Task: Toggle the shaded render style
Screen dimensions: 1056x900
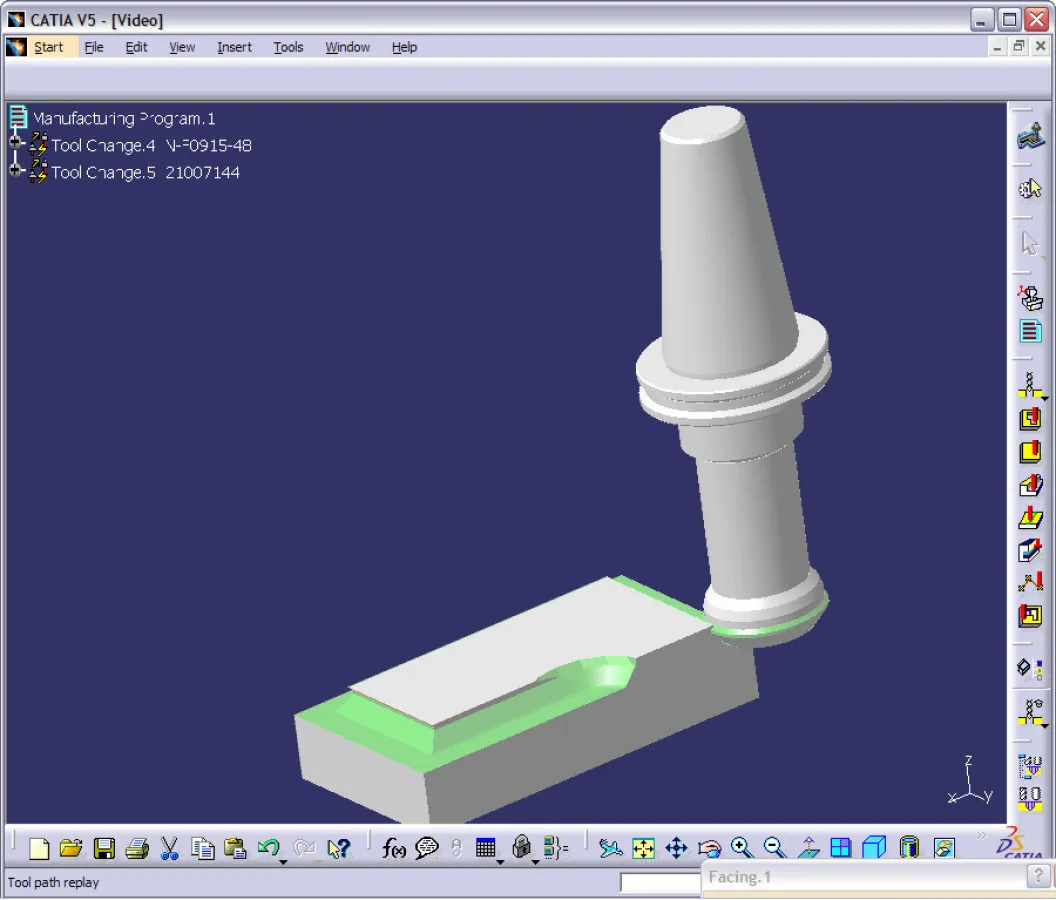Action: [x=874, y=847]
